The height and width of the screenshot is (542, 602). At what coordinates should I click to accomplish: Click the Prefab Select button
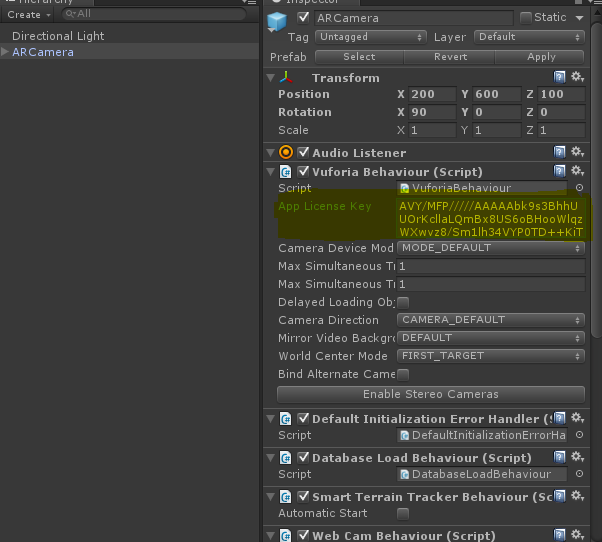click(359, 57)
